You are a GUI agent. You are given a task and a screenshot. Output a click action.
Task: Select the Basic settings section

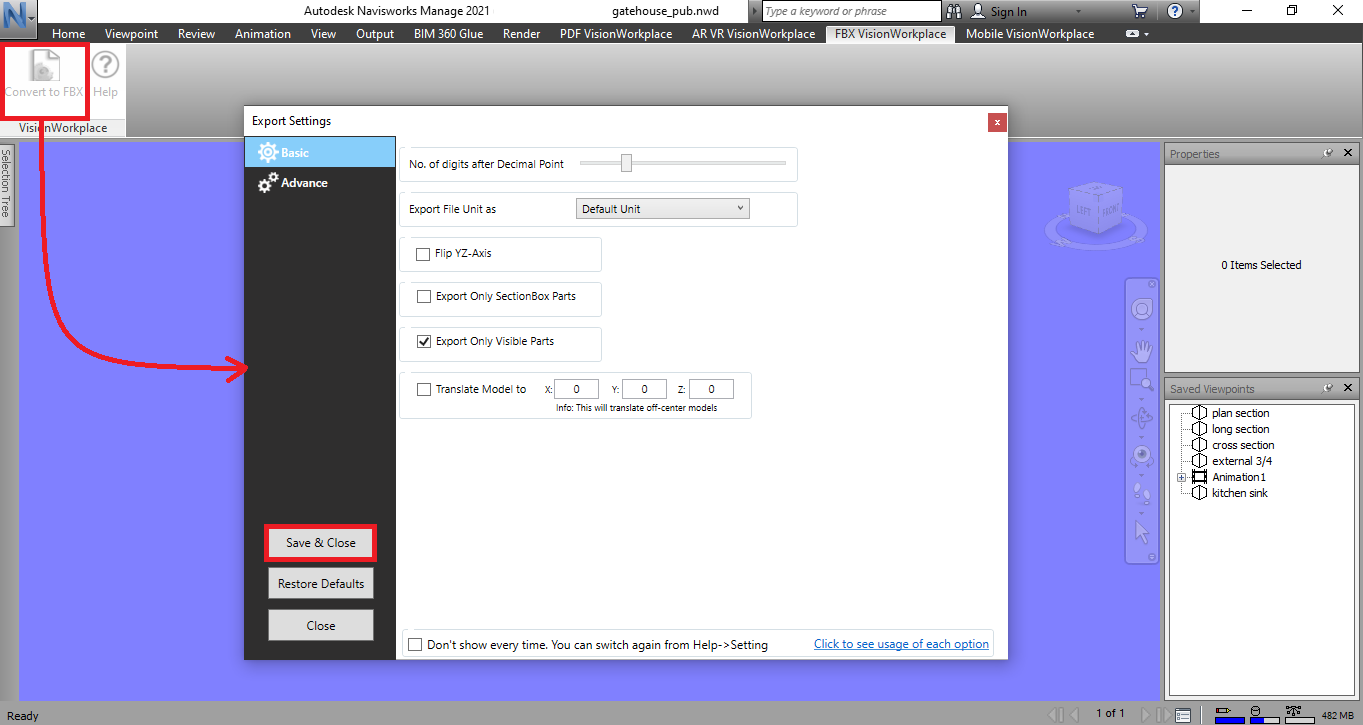point(320,152)
